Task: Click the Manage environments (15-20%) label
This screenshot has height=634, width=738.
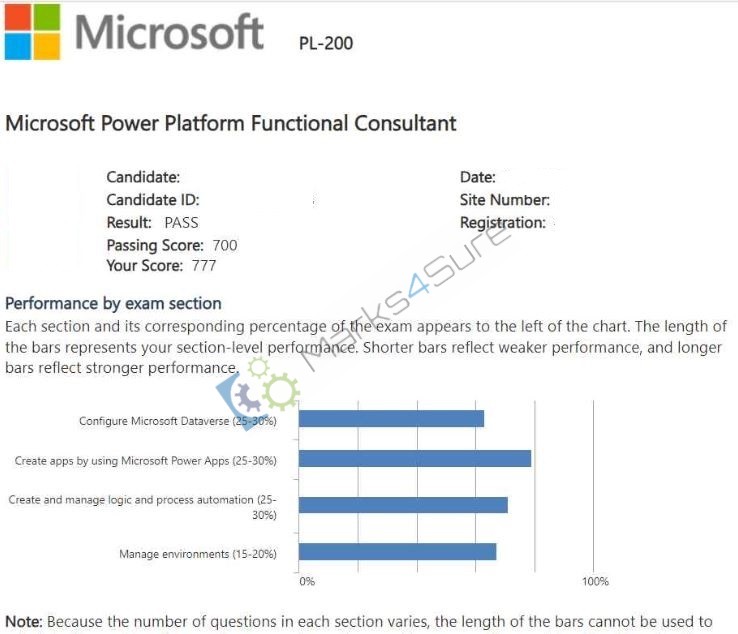Action: tap(198, 554)
